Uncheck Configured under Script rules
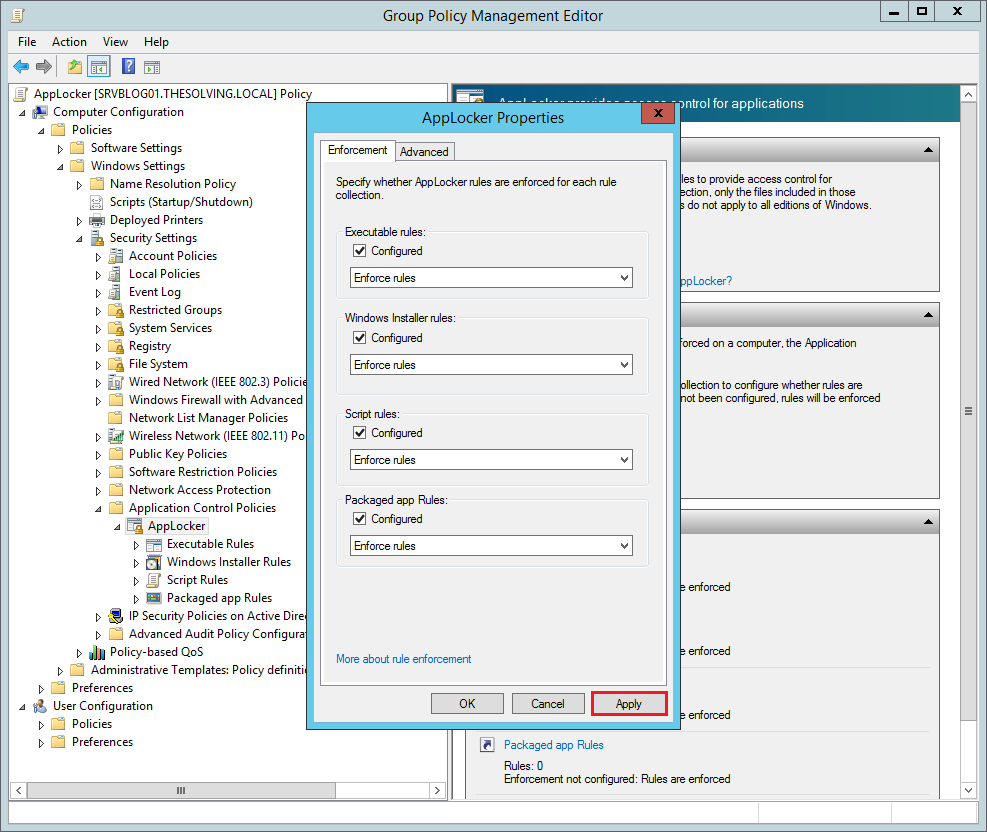This screenshot has height=832, width=987. [359, 433]
